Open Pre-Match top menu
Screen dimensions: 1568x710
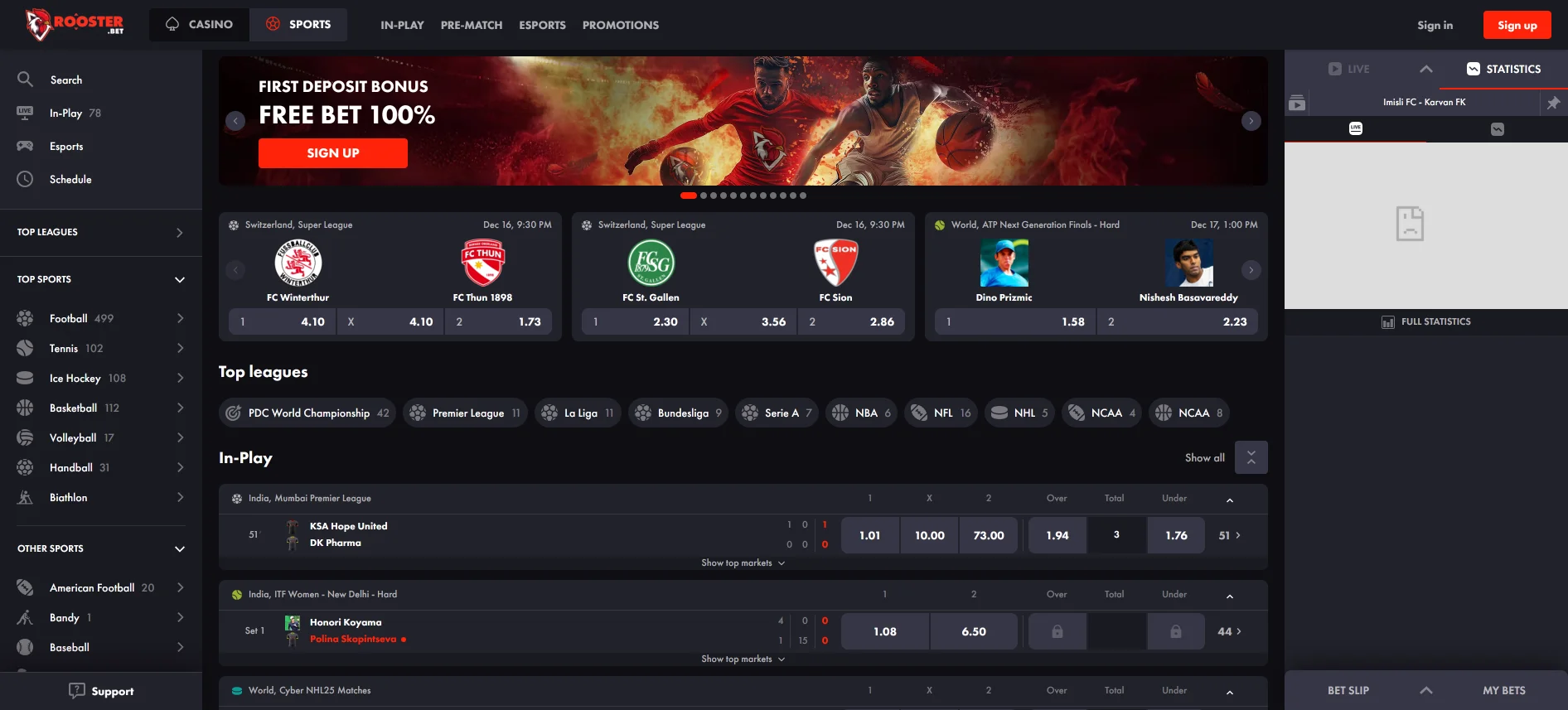[x=472, y=25]
